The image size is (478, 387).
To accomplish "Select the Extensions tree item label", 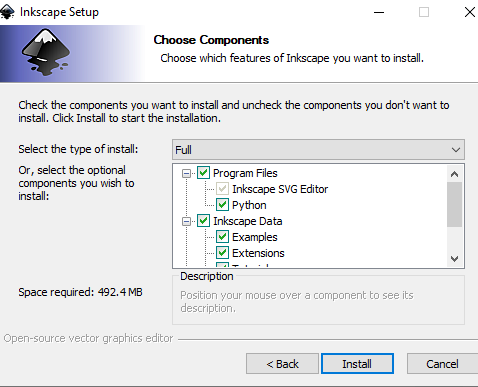I will point(258,253).
